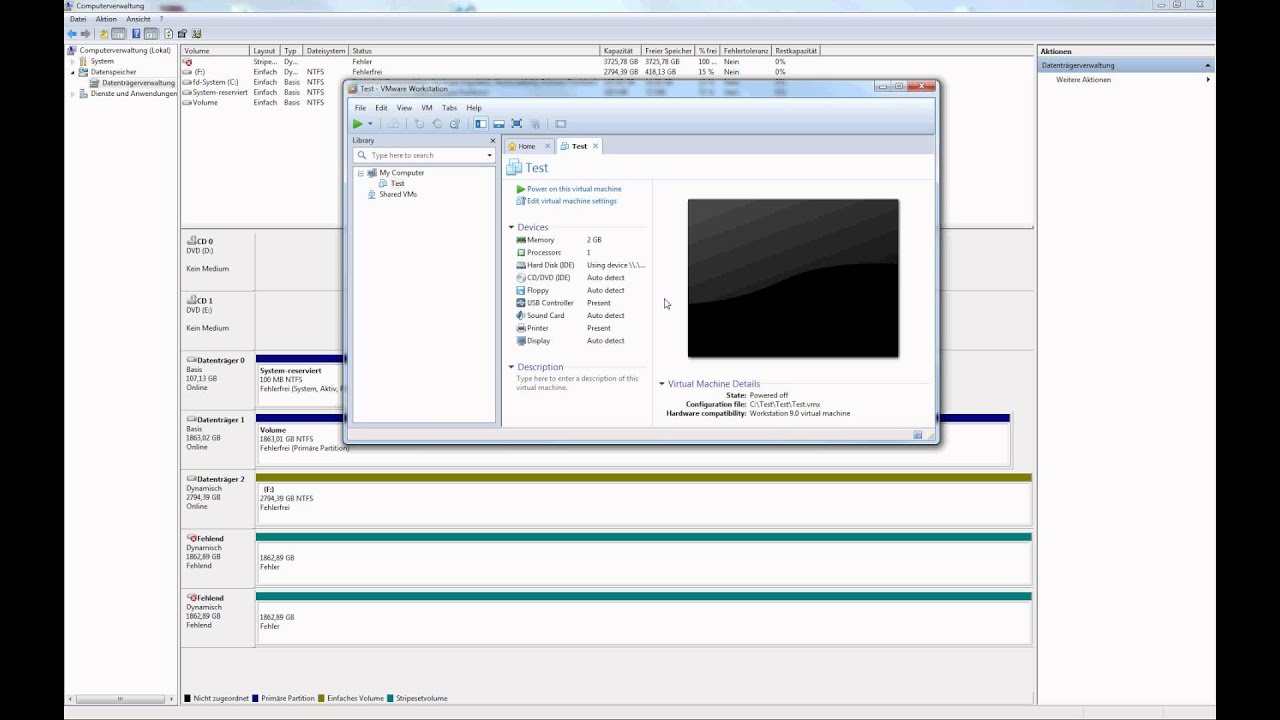Click the up-folder icon in Computerverwaltung toolbar
This screenshot has height=720, width=1280.
pos(103,34)
